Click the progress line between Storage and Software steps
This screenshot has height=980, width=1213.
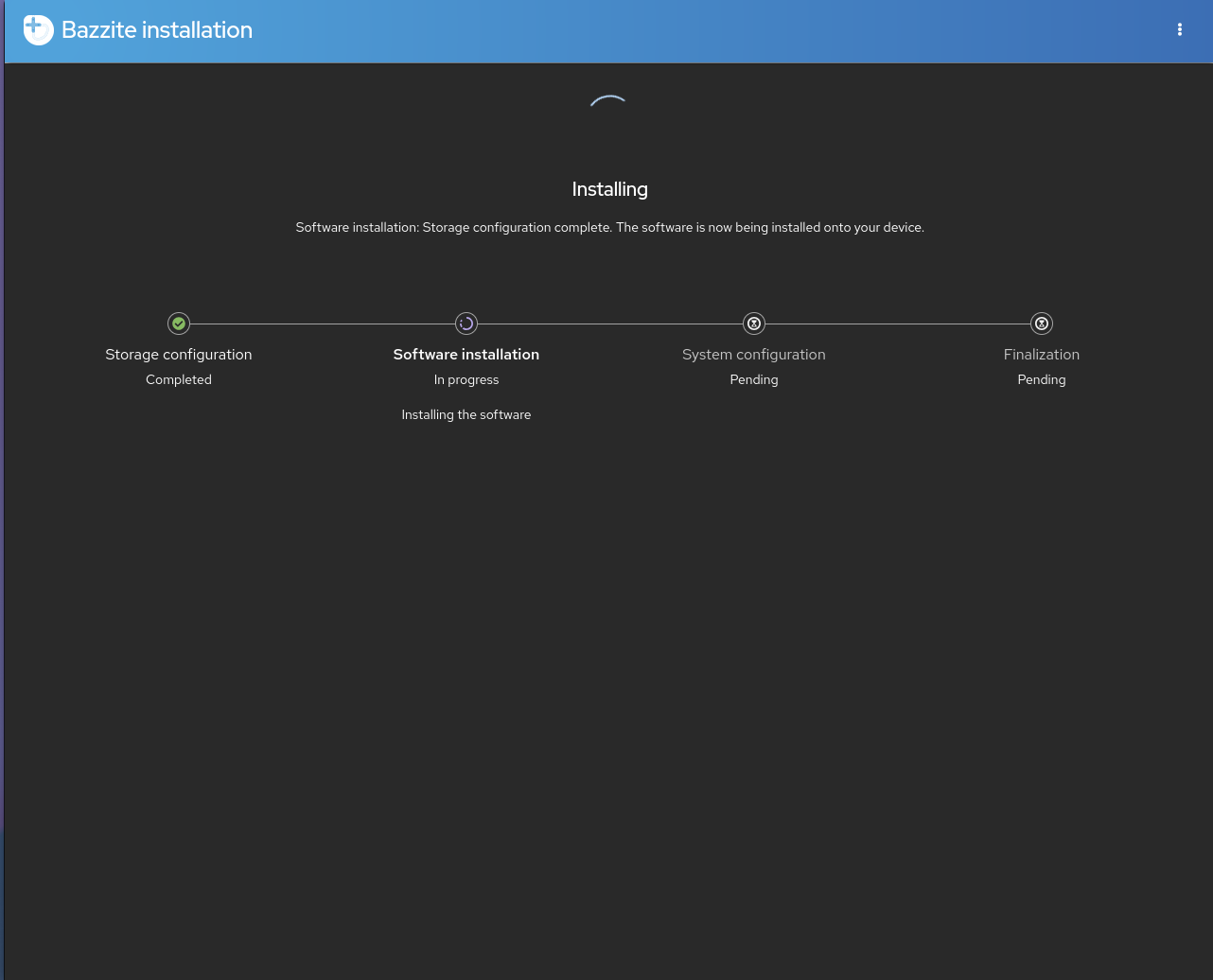pyautogui.click(x=322, y=323)
